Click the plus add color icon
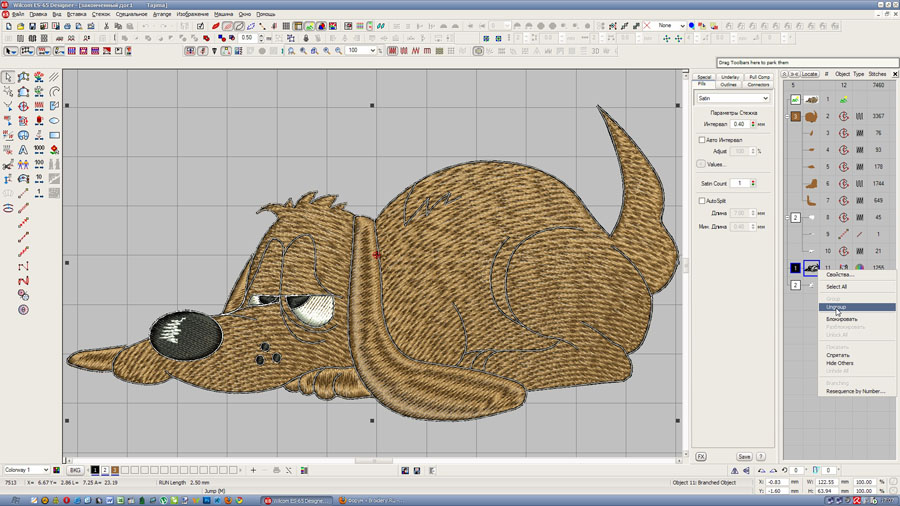900x506 pixels. [253, 470]
